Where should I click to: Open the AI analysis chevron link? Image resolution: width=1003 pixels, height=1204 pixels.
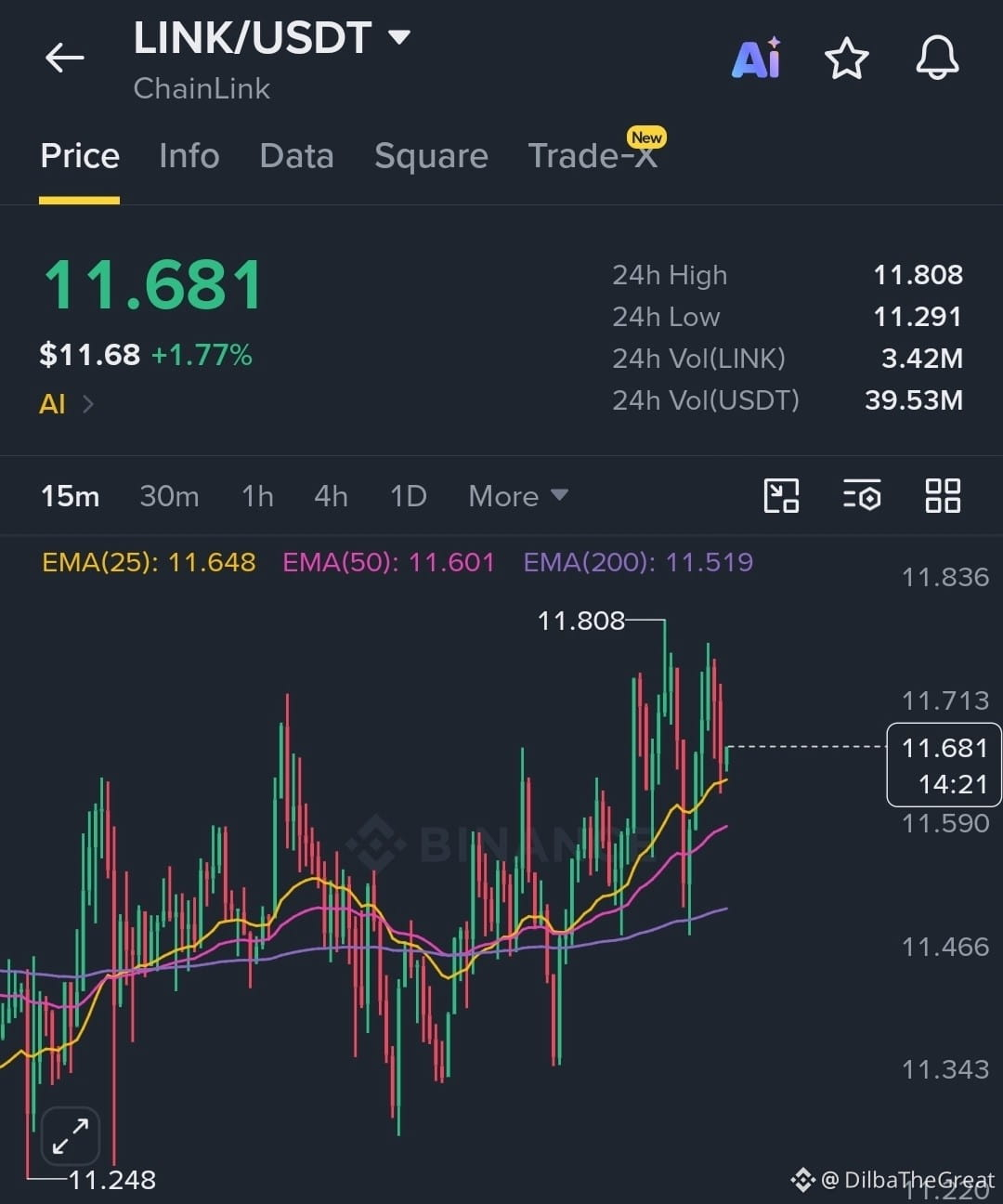click(x=67, y=404)
